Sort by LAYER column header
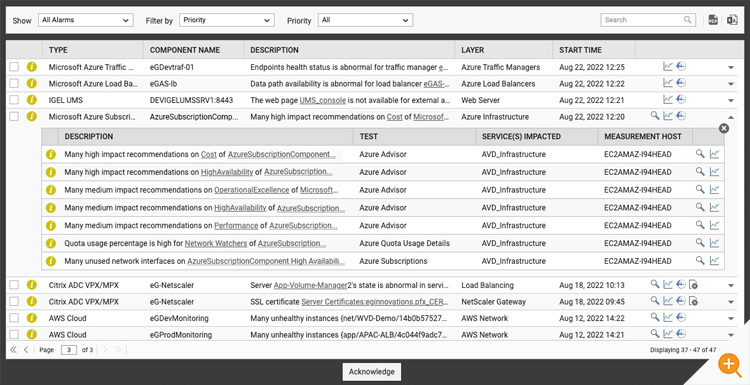This screenshot has height=385, width=750. [x=504, y=50]
